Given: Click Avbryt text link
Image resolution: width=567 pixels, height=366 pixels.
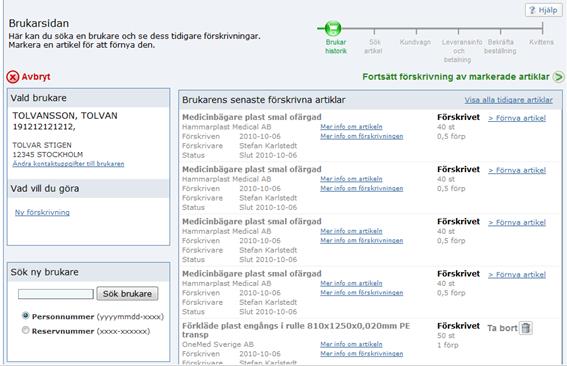Looking at the screenshot, I should (36, 77).
